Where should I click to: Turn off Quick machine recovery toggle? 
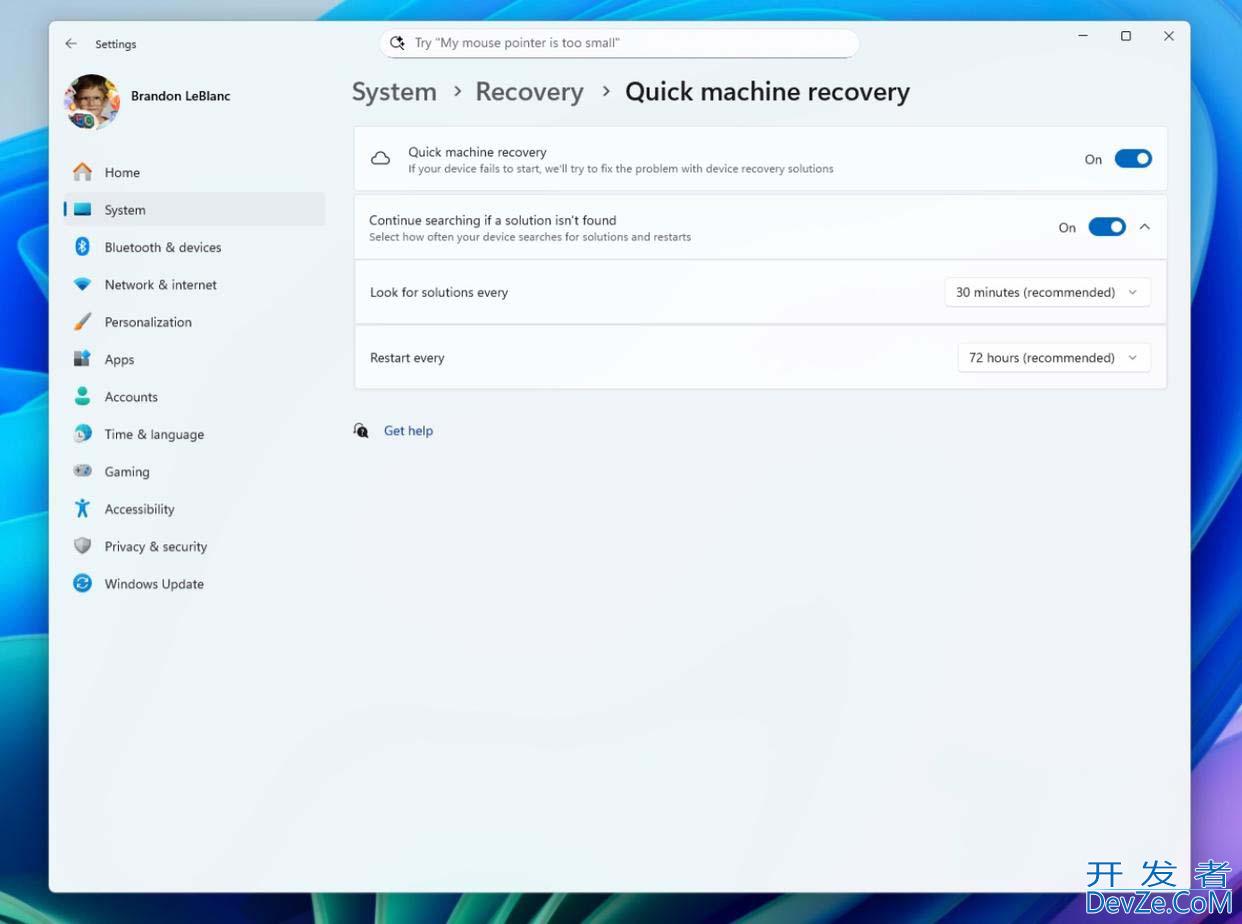tap(1133, 159)
